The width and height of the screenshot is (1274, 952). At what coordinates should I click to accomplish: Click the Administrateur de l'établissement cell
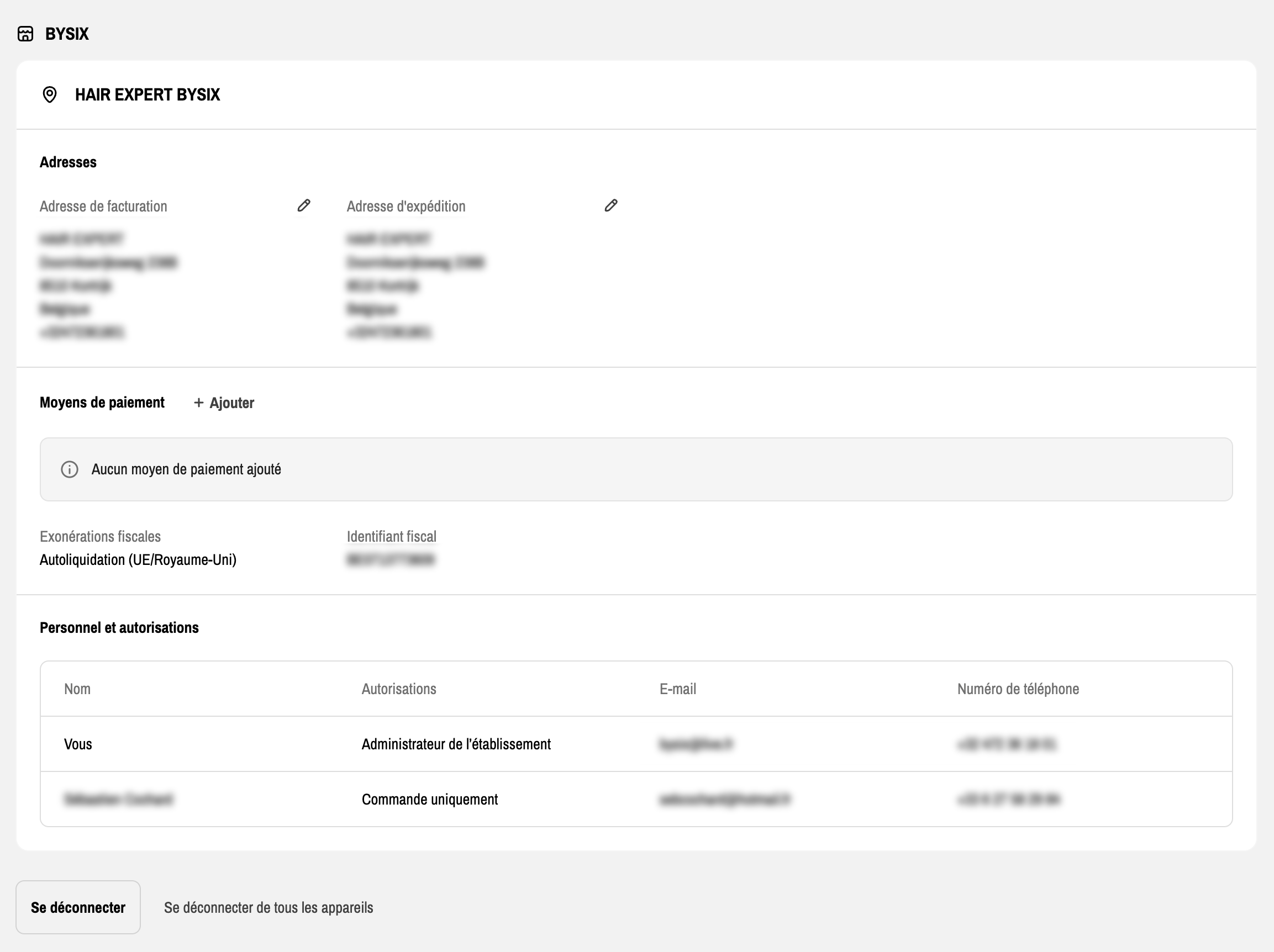tap(456, 744)
